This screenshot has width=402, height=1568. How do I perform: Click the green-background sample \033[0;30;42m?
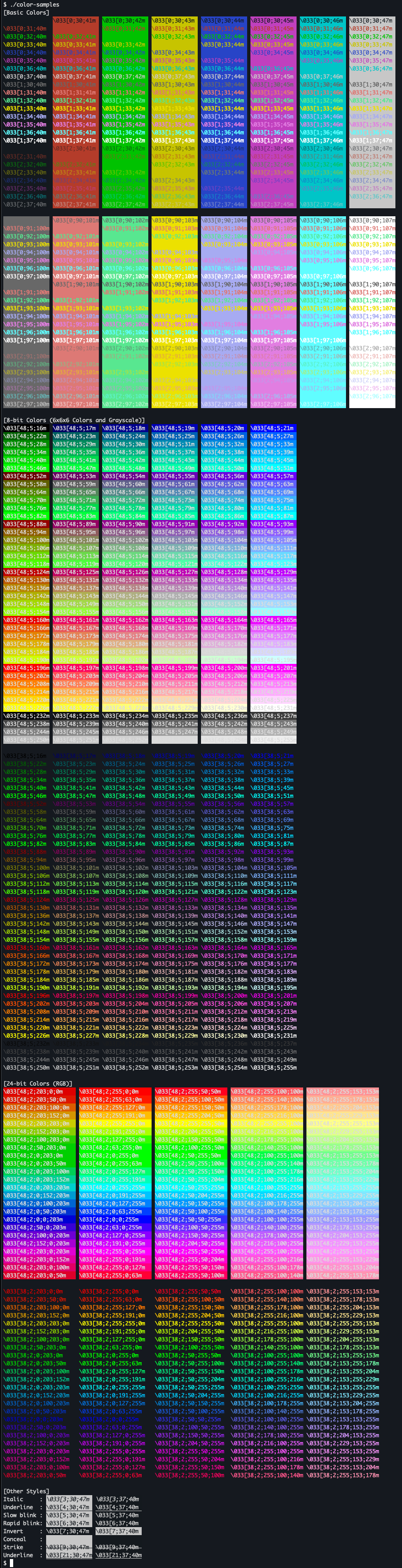point(124,20)
